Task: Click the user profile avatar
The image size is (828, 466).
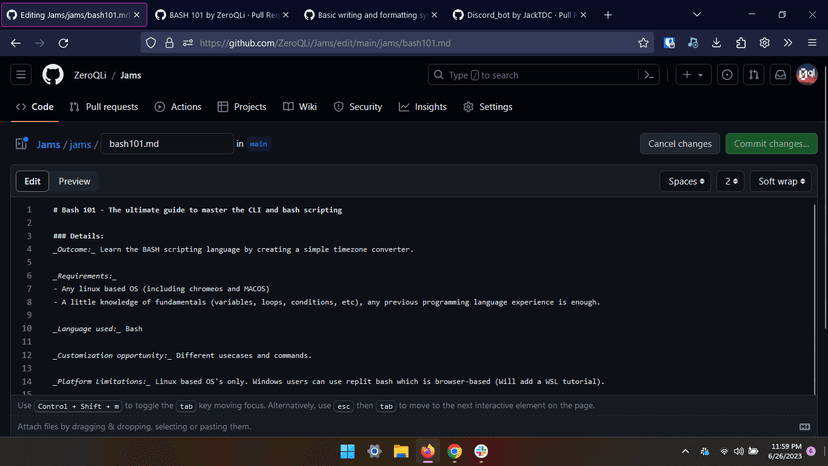Action: click(806, 75)
